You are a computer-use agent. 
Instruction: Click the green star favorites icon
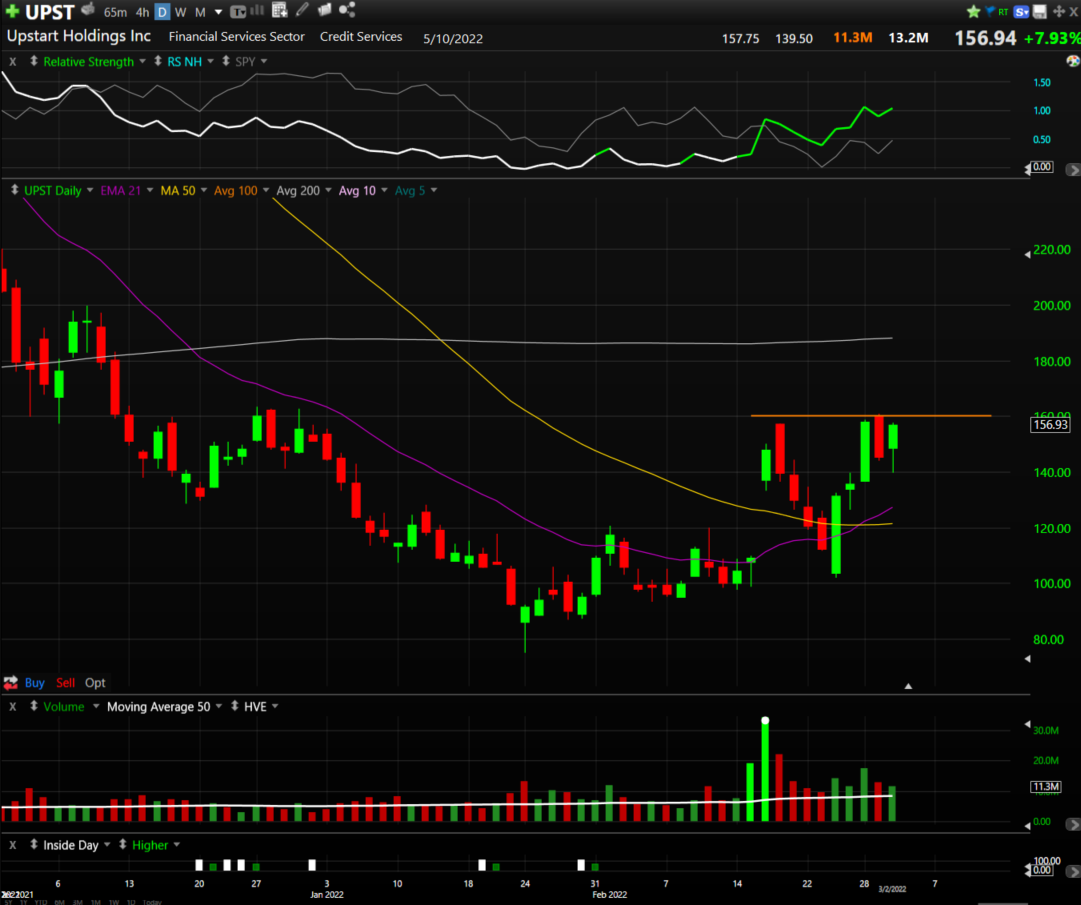(973, 11)
